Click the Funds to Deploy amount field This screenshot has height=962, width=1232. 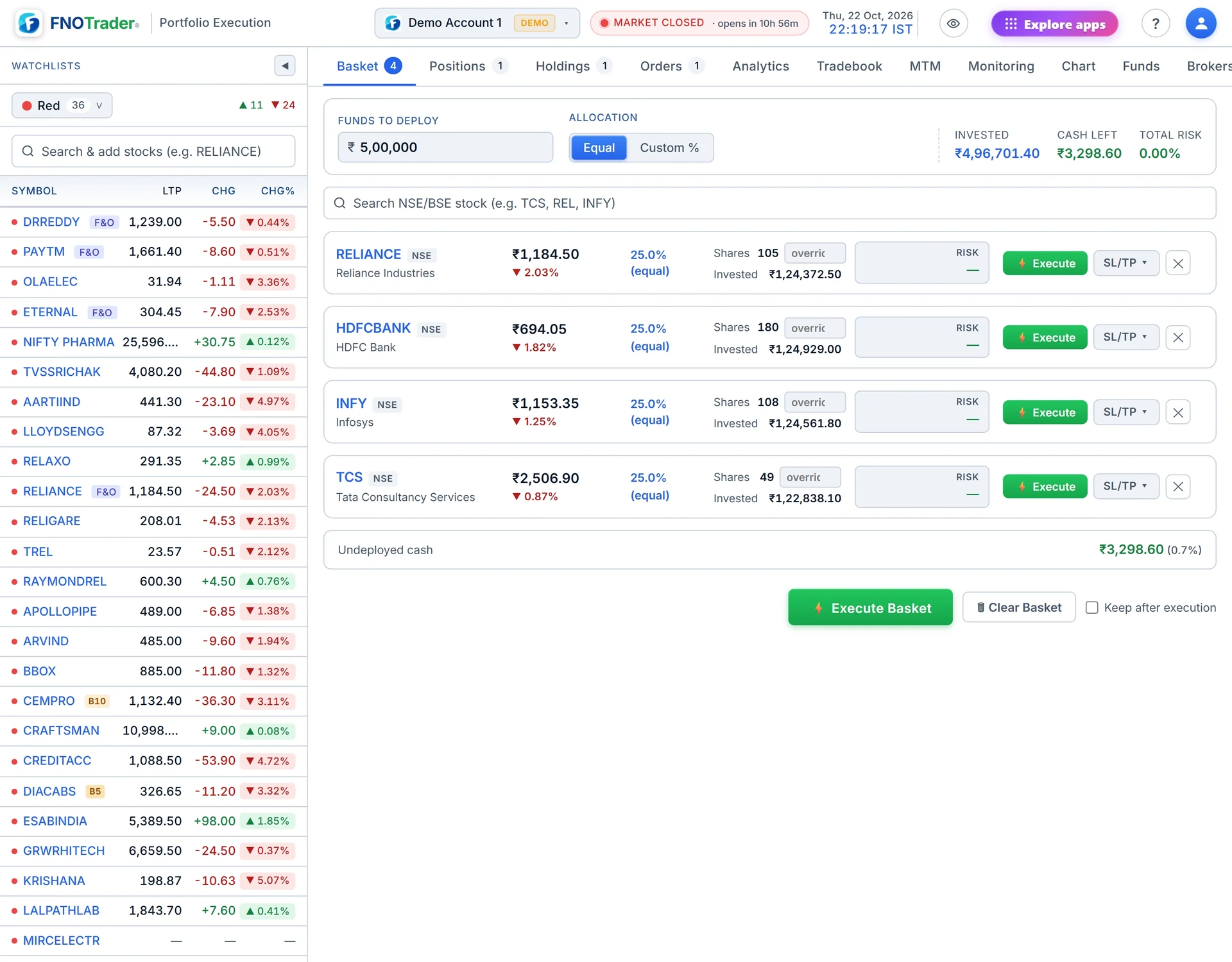445,148
